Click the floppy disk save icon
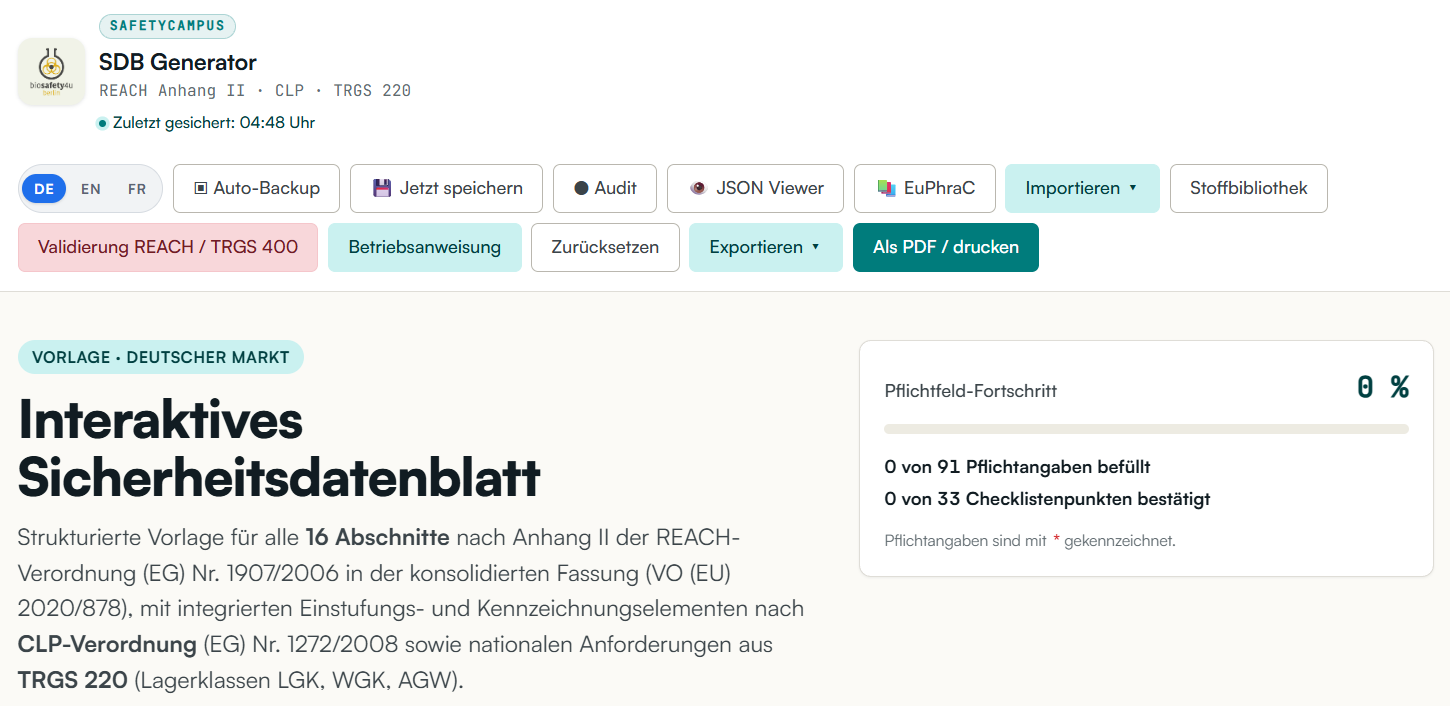Viewport: 1450px width, 706px height. [382, 188]
